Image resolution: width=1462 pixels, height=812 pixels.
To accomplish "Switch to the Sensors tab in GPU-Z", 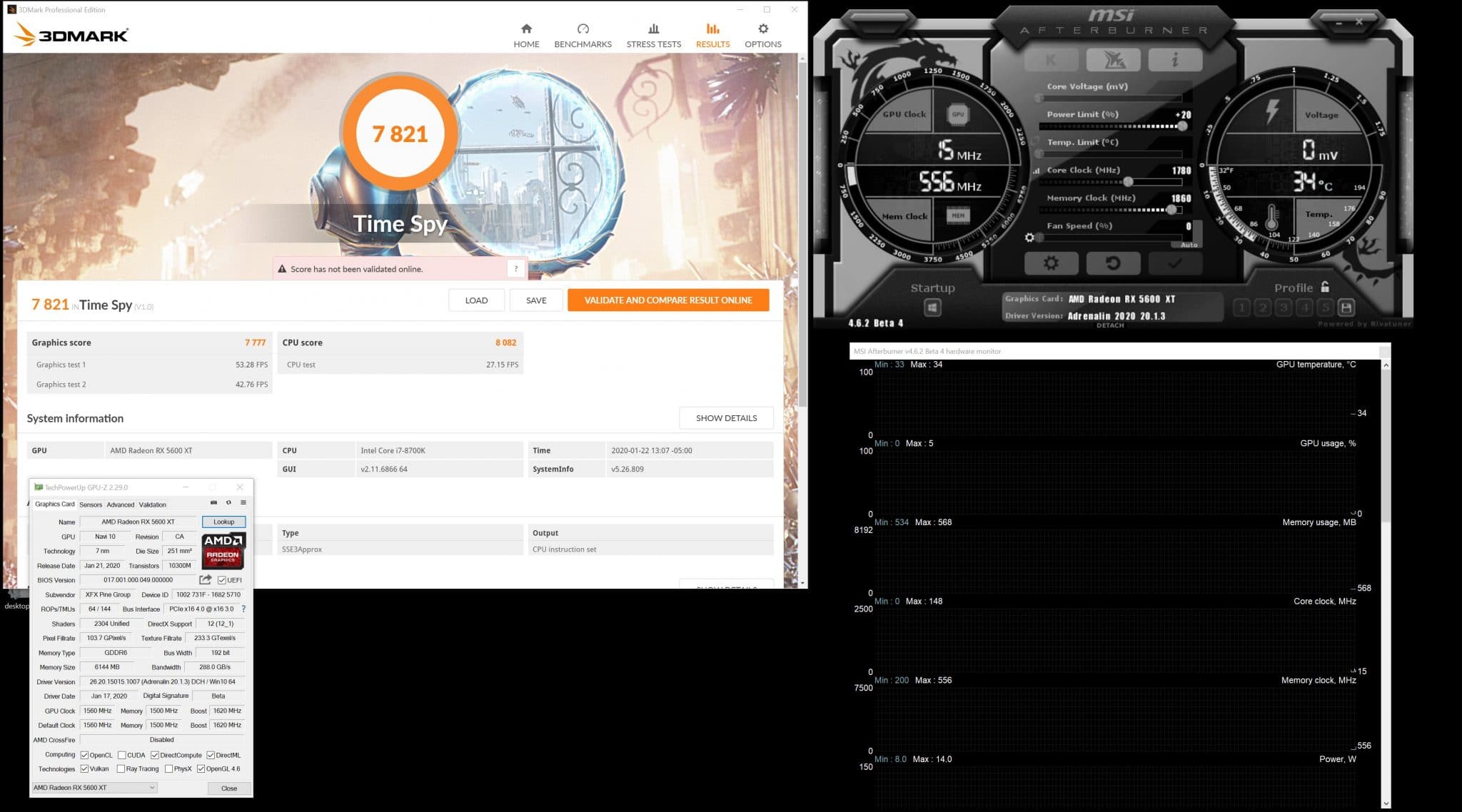I will click(91, 504).
